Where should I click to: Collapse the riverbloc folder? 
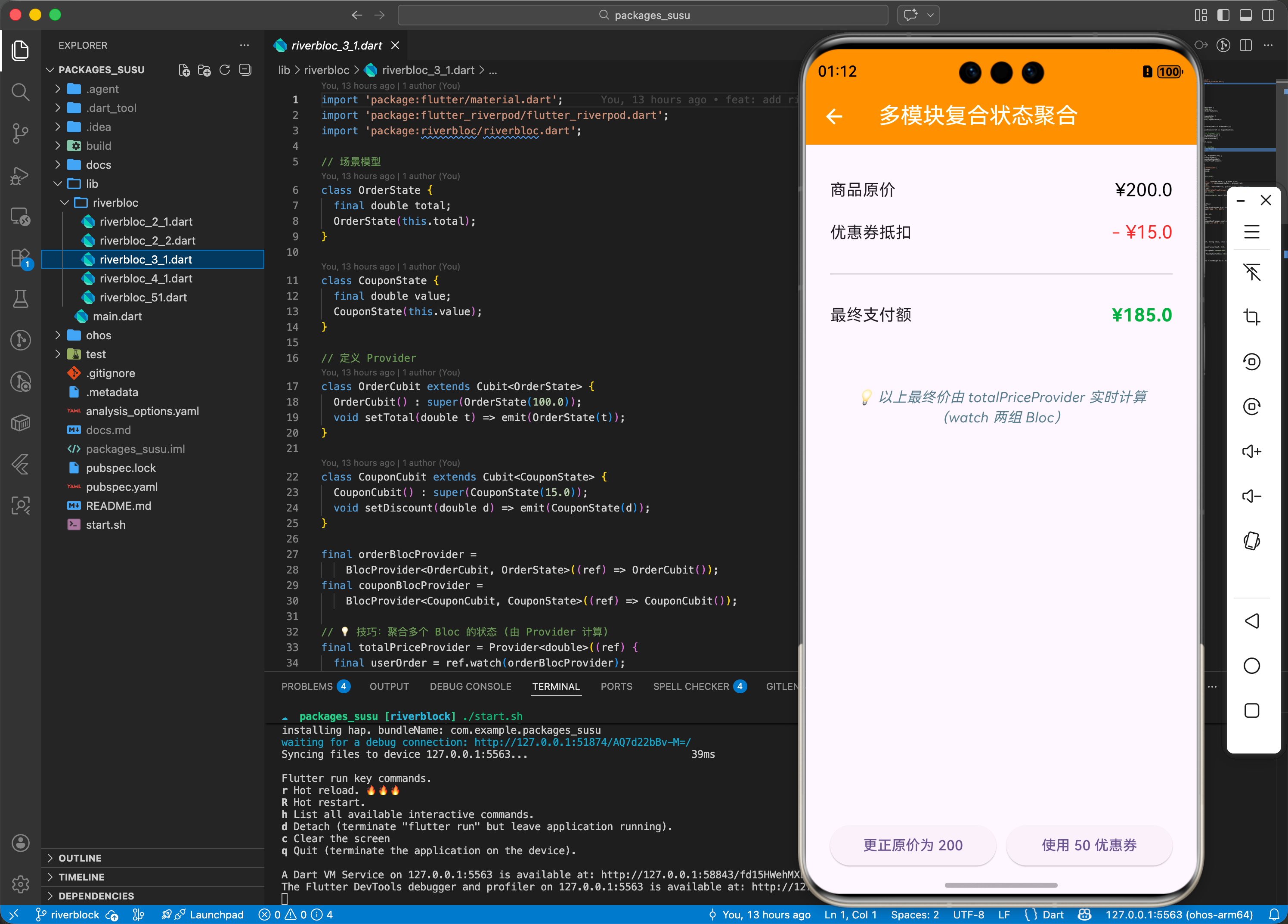pos(115,203)
